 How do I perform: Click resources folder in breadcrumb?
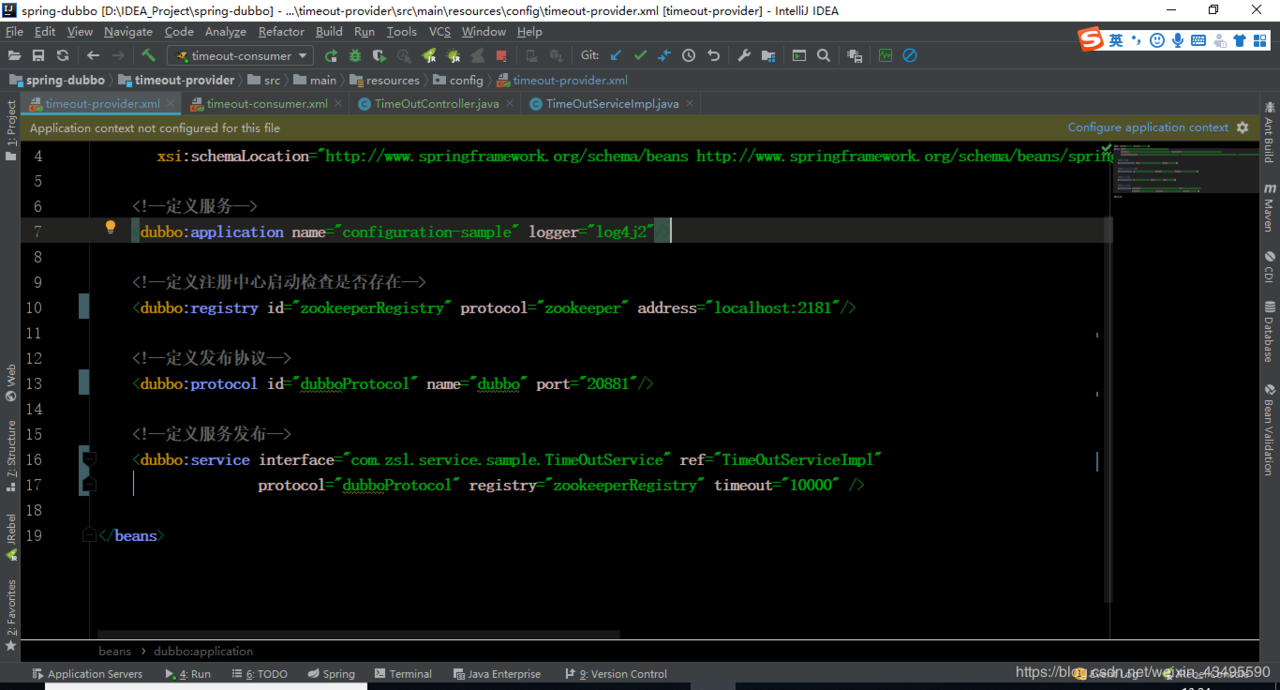(x=384, y=80)
